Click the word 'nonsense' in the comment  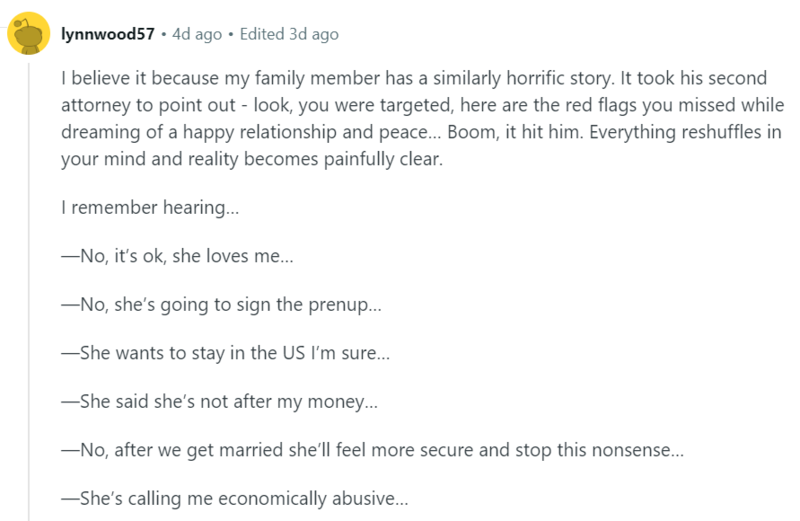pos(637,450)
